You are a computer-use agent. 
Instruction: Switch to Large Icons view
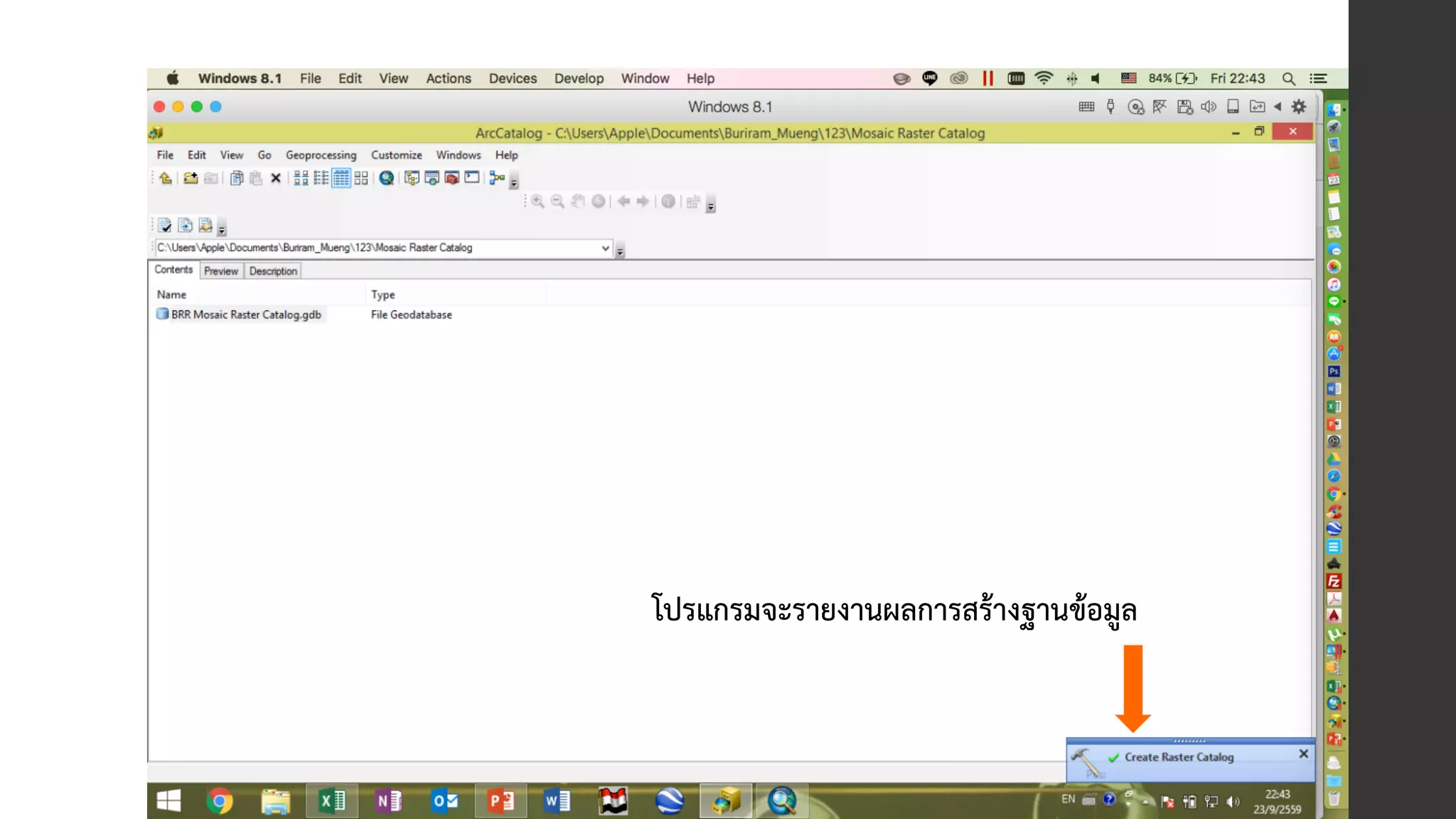click(301, 178)
